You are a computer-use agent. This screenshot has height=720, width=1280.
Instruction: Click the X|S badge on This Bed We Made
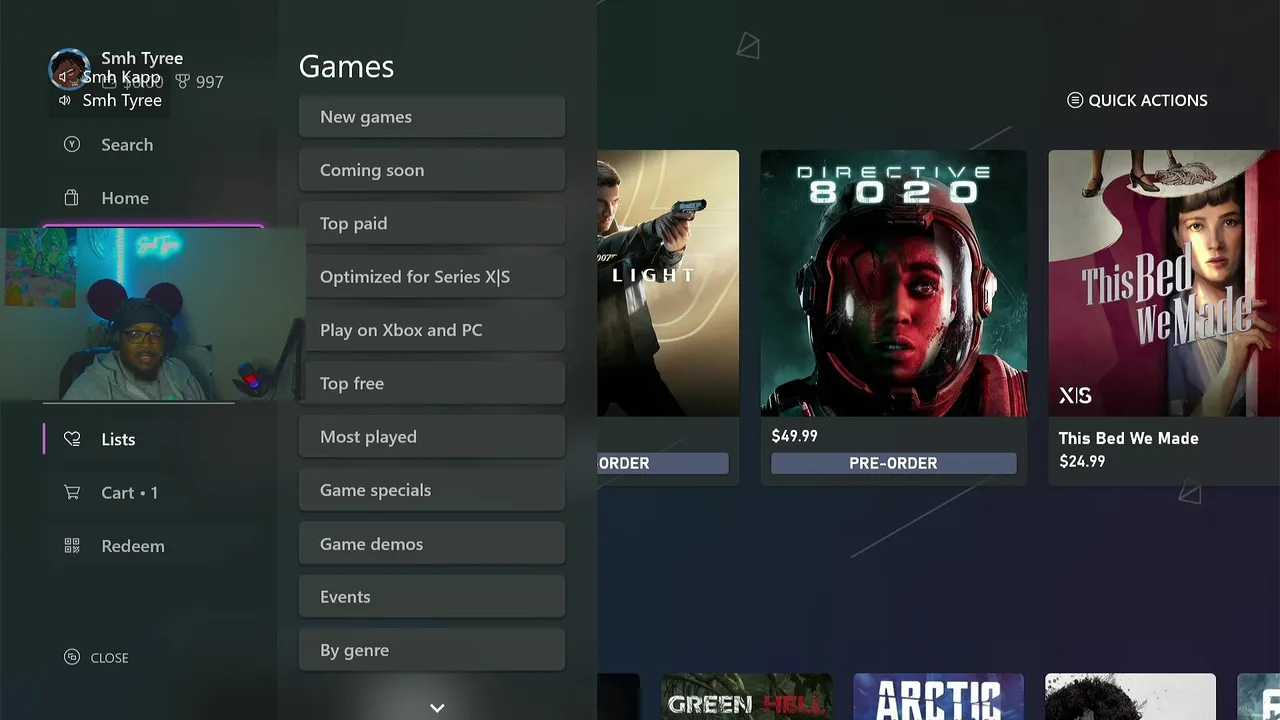[x=1075, y=396]
